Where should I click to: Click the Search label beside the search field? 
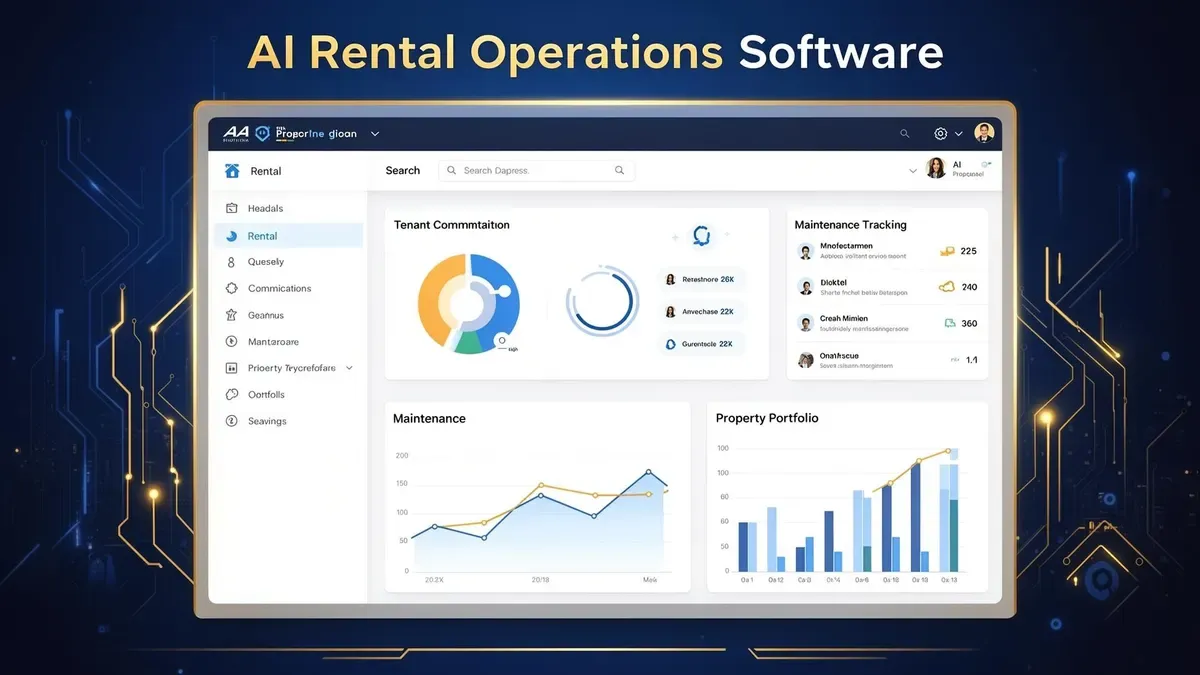click(403, 171)
